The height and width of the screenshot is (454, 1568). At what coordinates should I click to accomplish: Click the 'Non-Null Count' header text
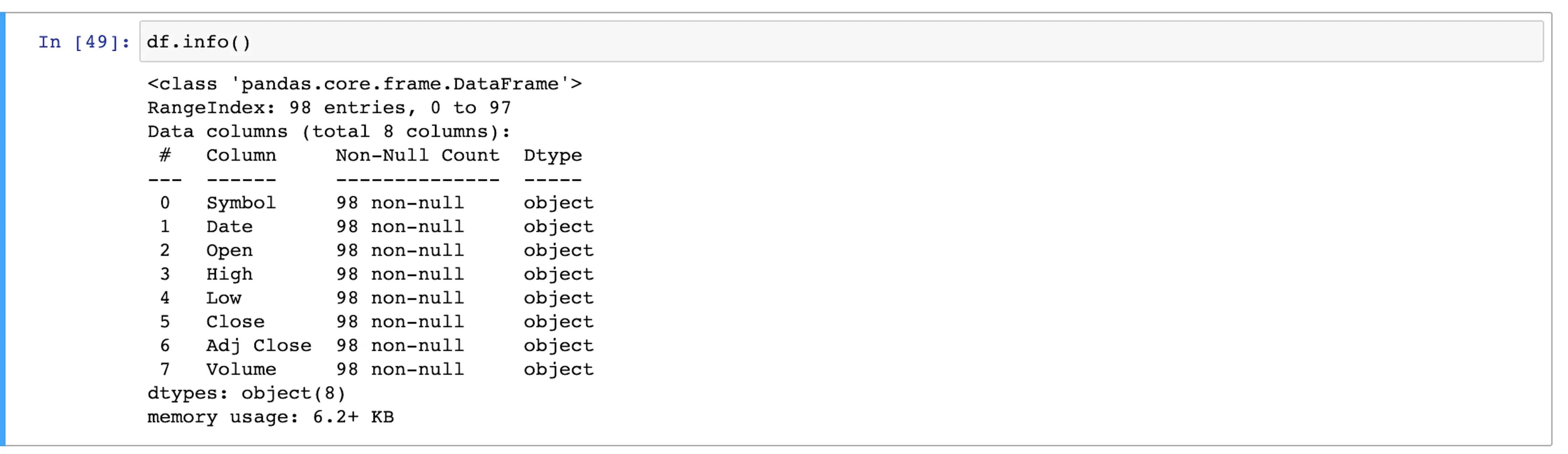(417, 155)
